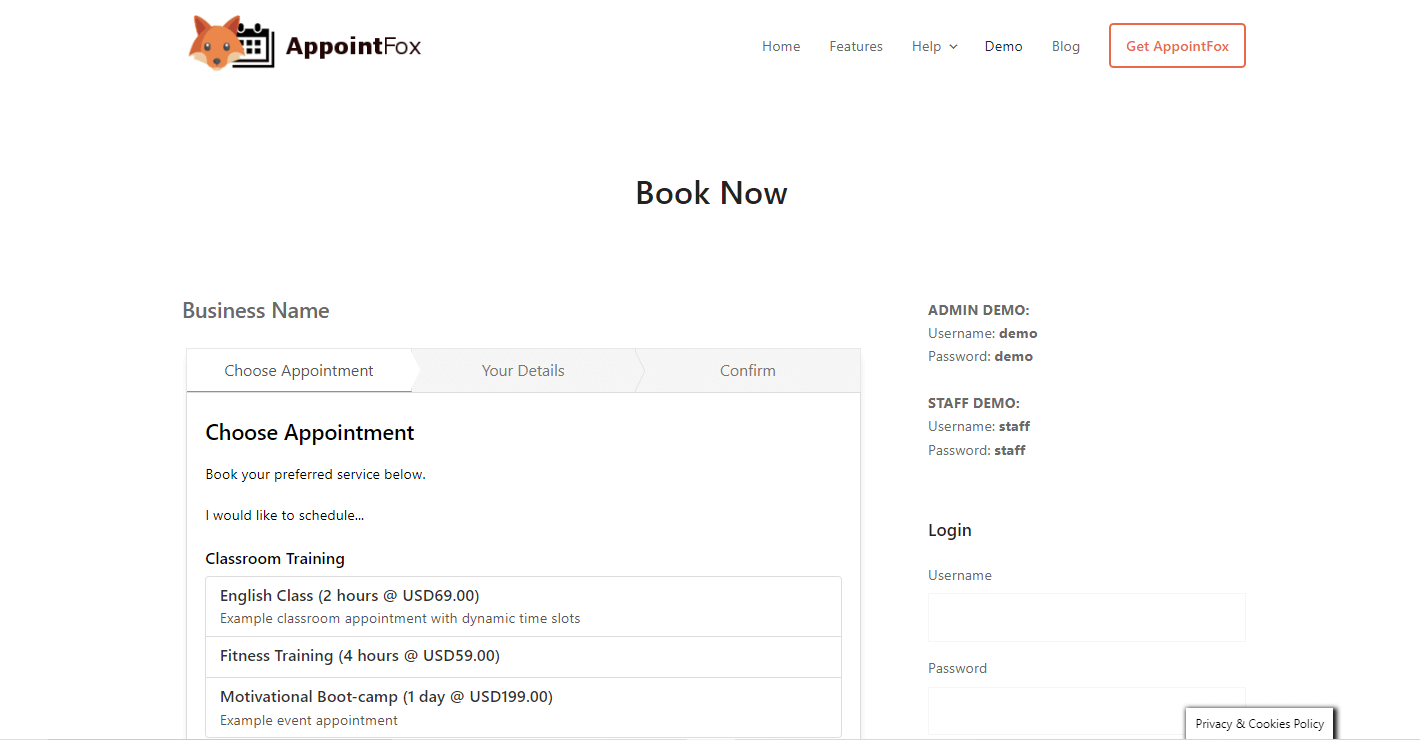Click the AppointFox brand name text

[x=353, y=46]
